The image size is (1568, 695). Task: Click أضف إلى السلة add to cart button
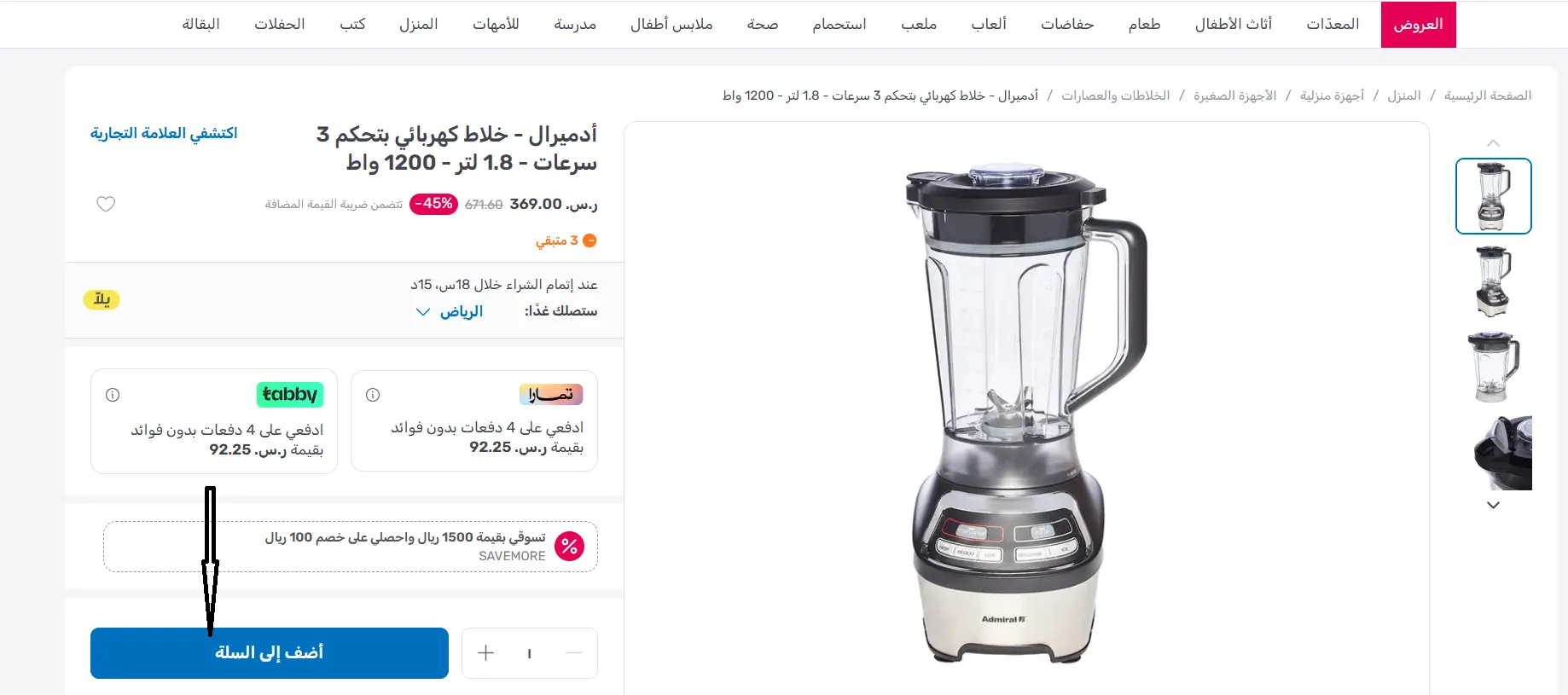pyautogui.click(x=270, y=653)
